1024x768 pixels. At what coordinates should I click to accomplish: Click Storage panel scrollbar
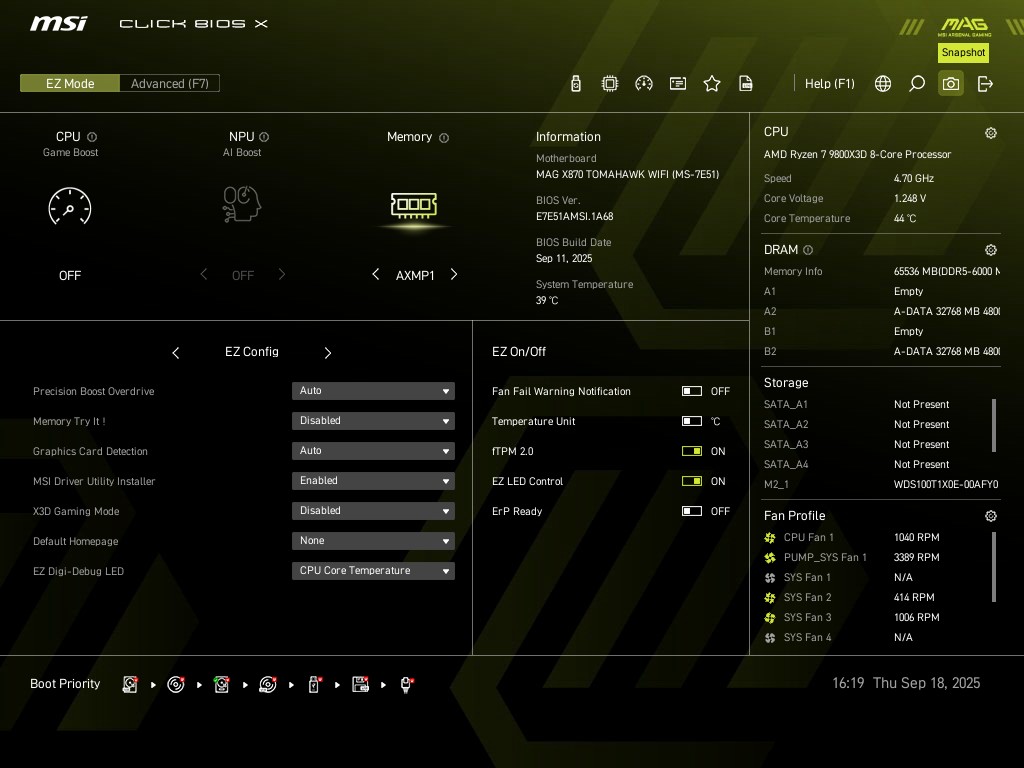994,425
